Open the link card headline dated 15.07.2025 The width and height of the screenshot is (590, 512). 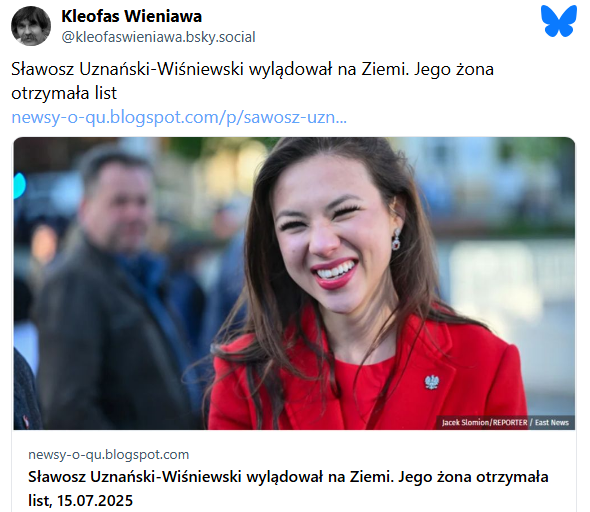click(288, 488)
